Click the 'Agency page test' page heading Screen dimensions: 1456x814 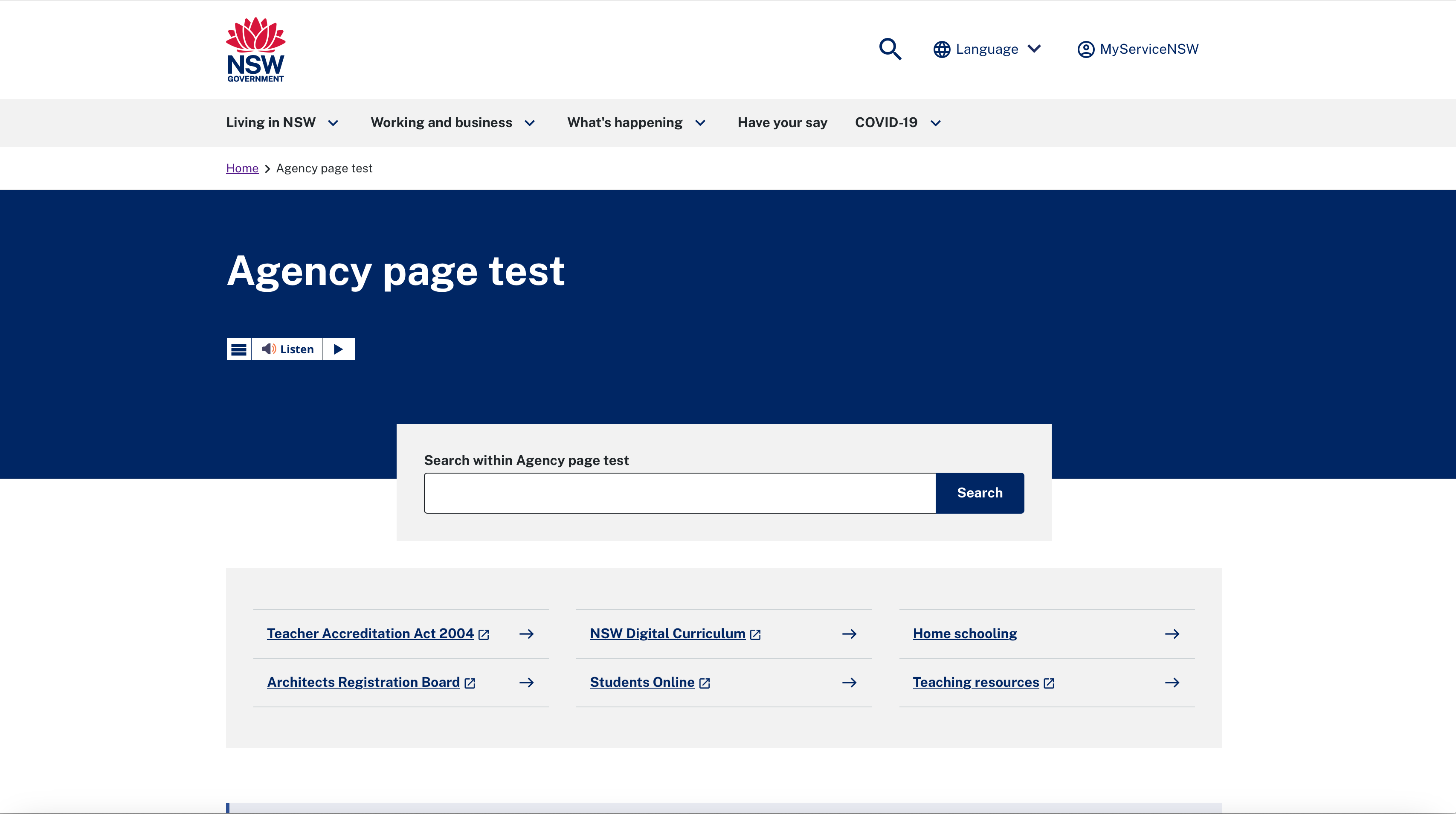396,272
